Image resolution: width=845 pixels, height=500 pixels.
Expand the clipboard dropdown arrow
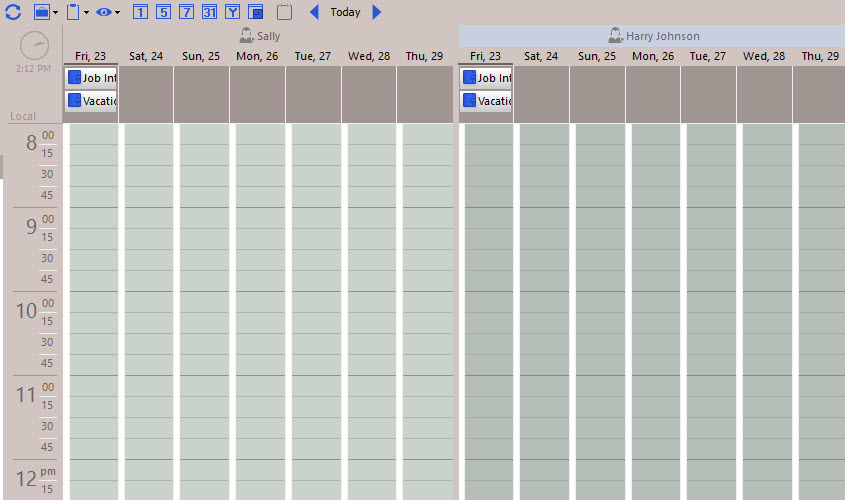(86, 13)
